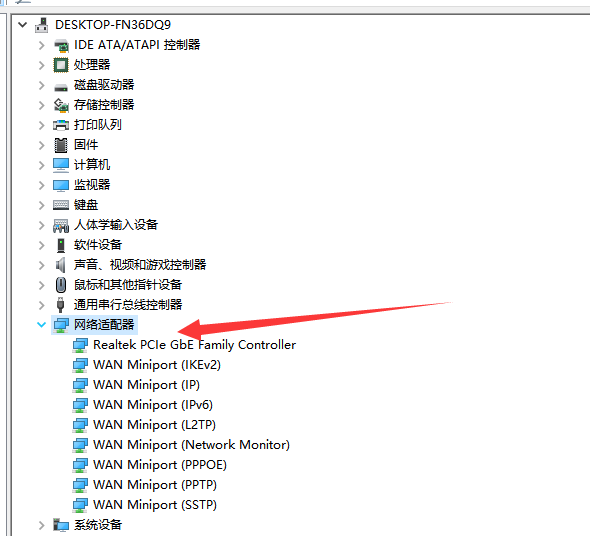Image resolution: width=590 pixels, height=536 pixels.
Task: Select the 网络适配器 label
Action: pos(104,325)
